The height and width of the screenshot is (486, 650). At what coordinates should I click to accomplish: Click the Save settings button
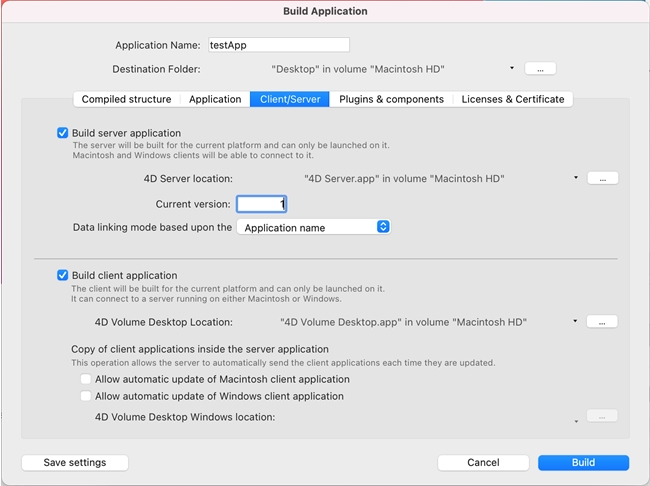(75, 463)
